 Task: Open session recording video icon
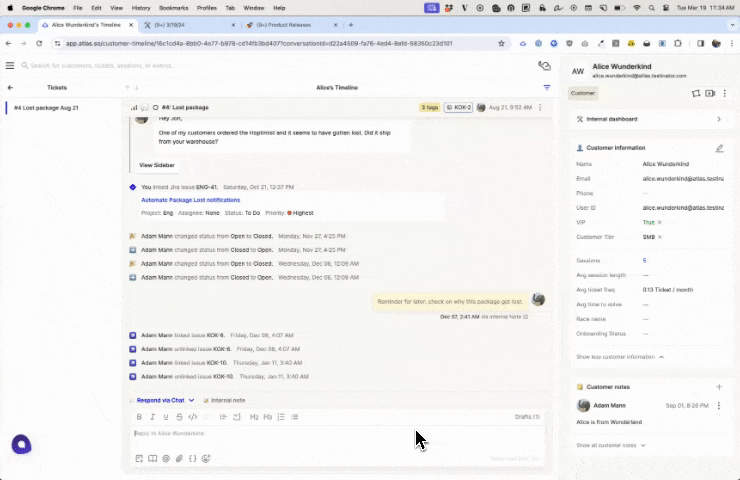point(710,93)
